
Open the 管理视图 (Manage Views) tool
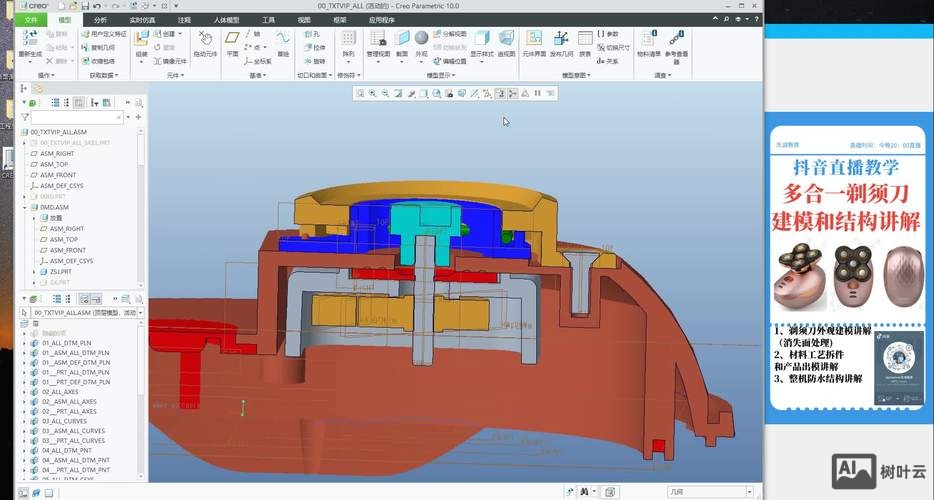tap(377, 41)
